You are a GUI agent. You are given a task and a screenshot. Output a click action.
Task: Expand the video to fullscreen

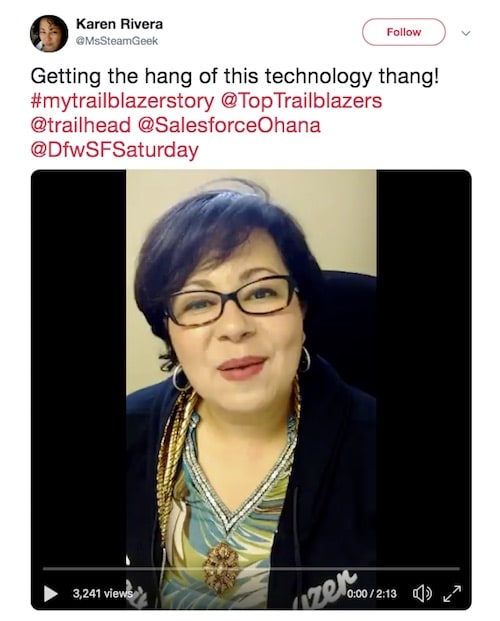(452, 593)
